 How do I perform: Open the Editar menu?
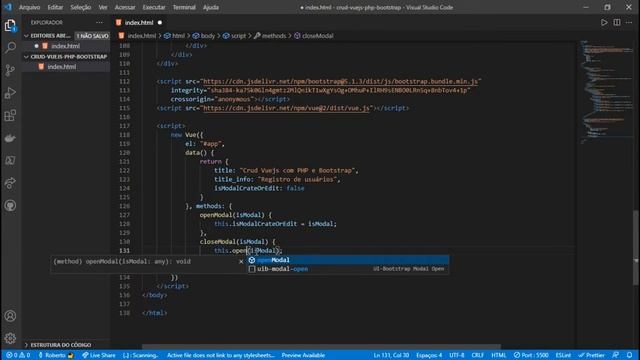coord(55,7)
